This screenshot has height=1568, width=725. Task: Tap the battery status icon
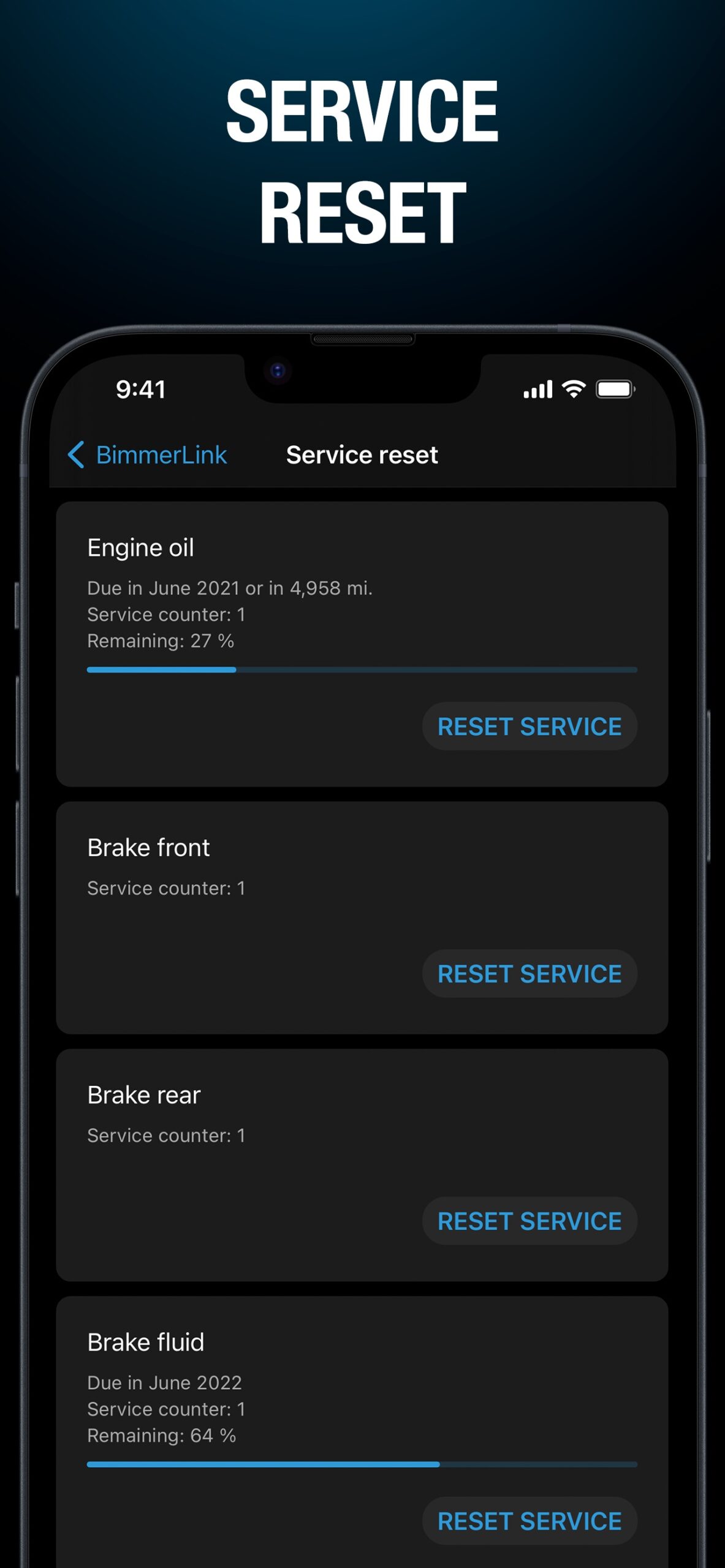615,389
